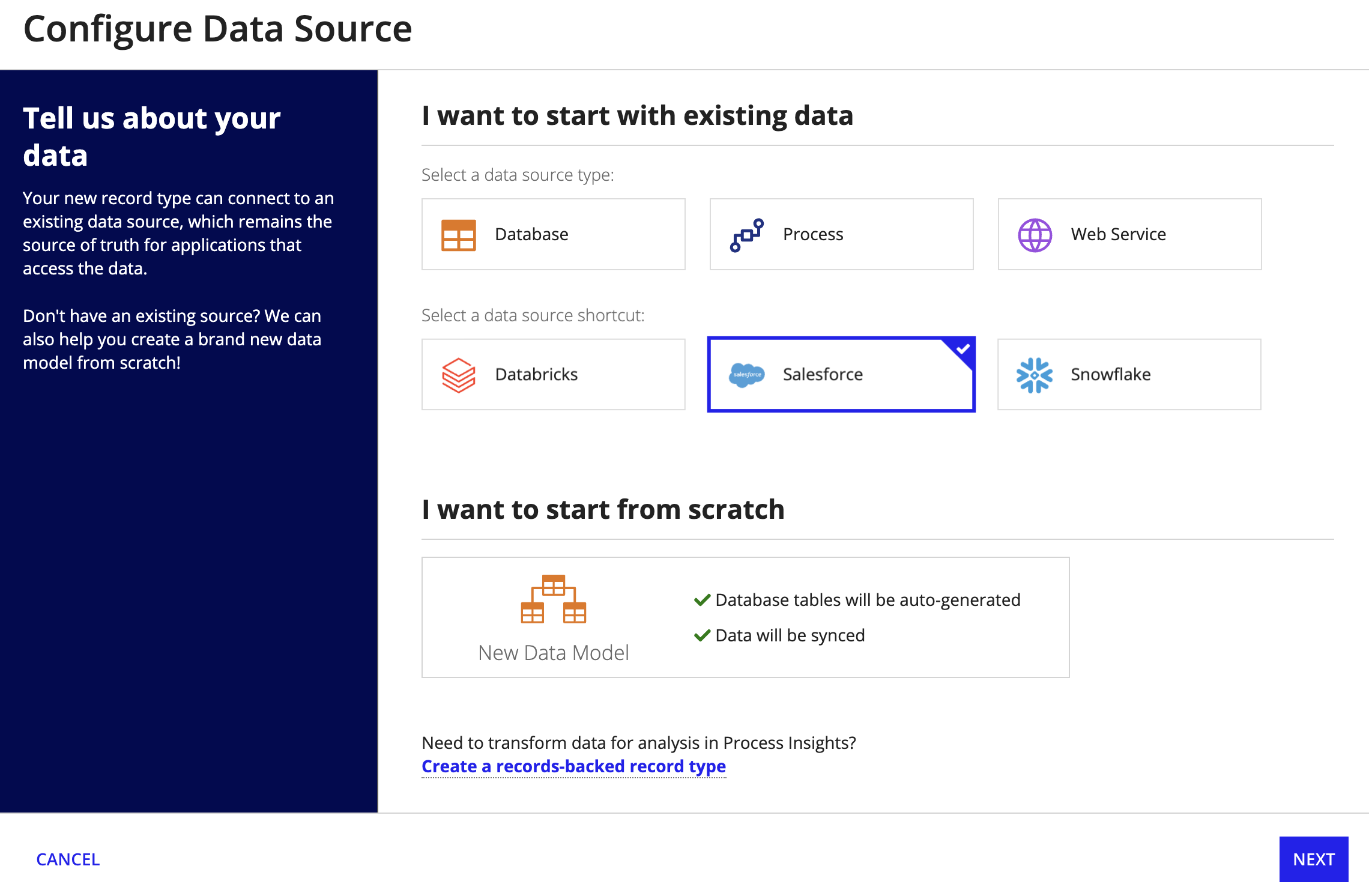Image resolution: width=1369 pixels, height=896 pixels.
Task: Click the New Data Model tables icon
Action: tap(553, 599)
